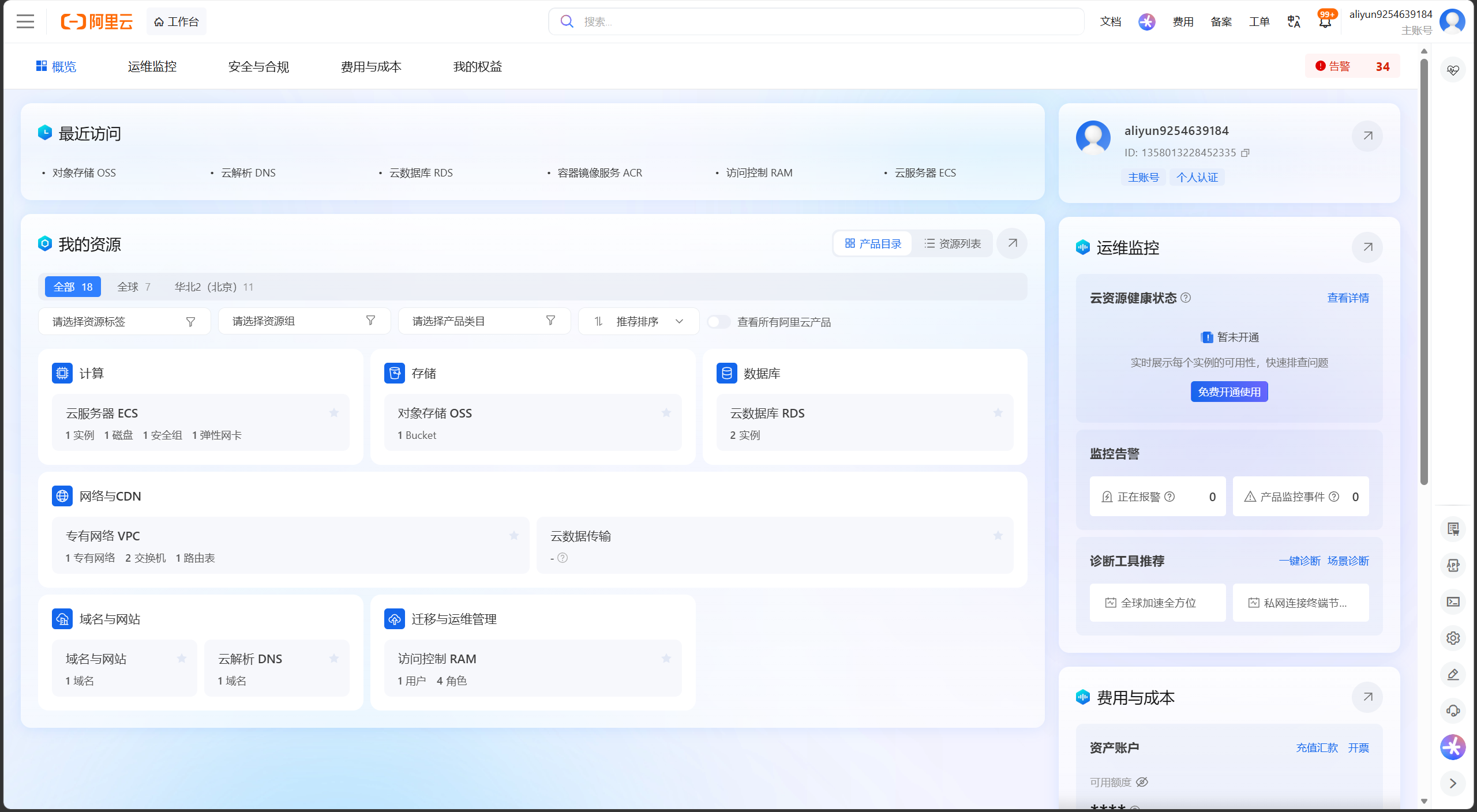Open the API icon in right sidebar

1453,566
